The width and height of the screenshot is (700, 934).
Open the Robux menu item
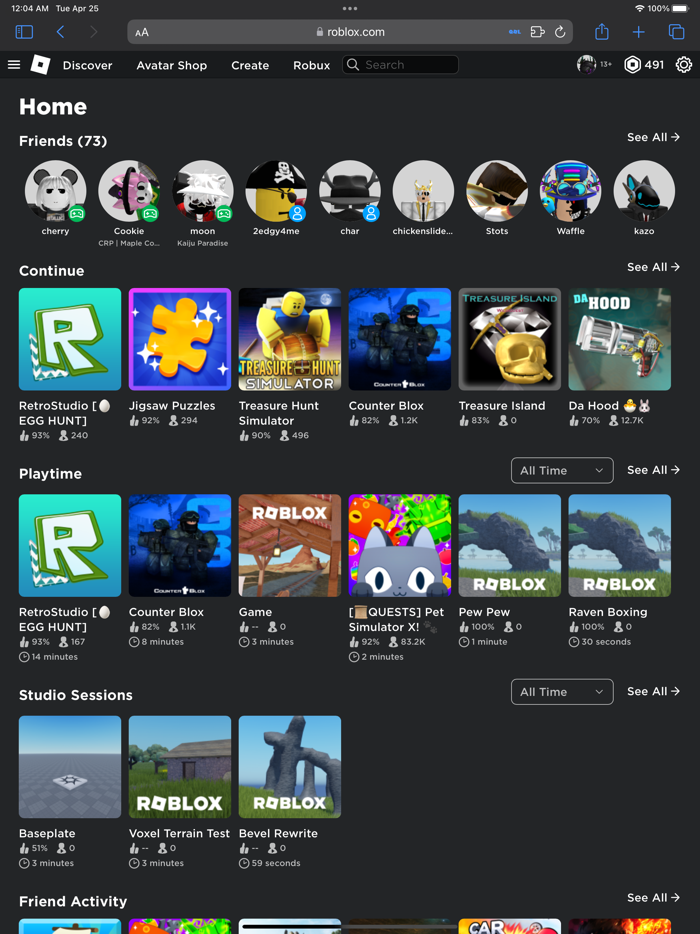(312, 65)
